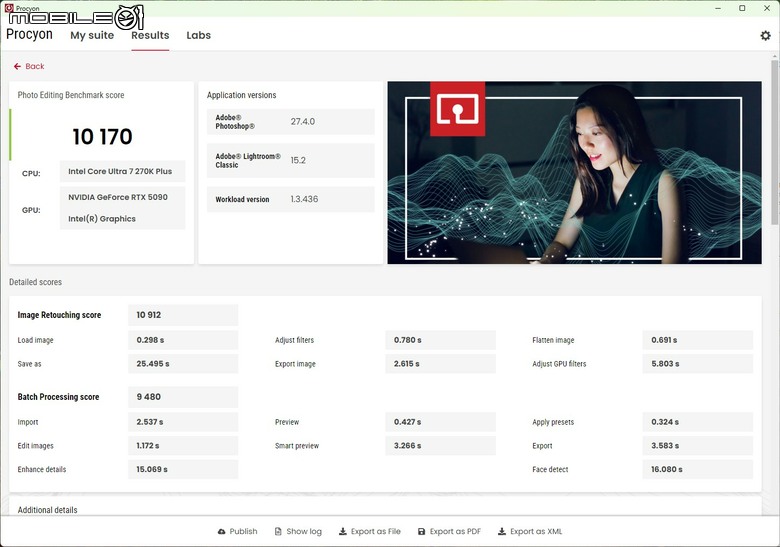Click Image Retouching score value 10 912
The image size is (780, 547).
tap(183, 315)
